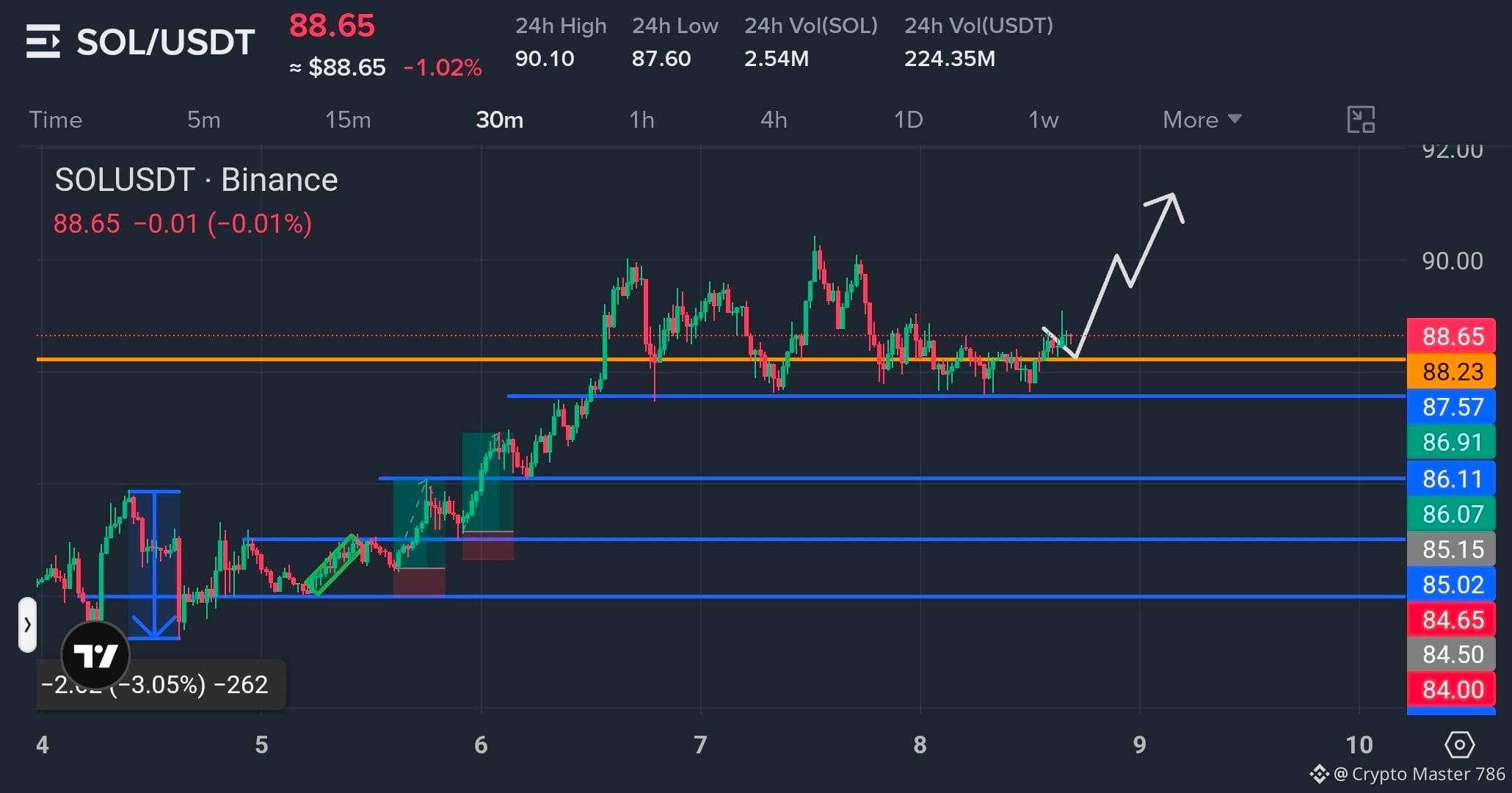
Task: Select the green 86.07 price label
Action: pyautogui.click(x=1451, y=514)
